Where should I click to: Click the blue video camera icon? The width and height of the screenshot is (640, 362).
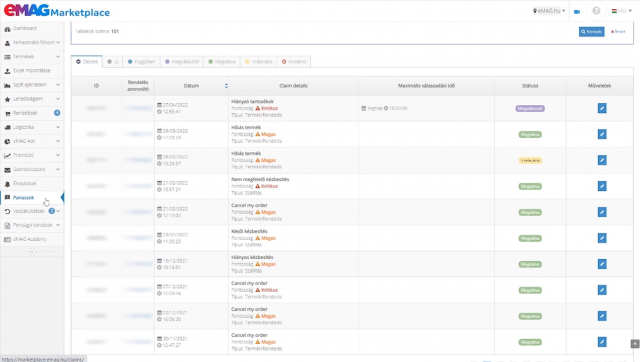(577, 11)
